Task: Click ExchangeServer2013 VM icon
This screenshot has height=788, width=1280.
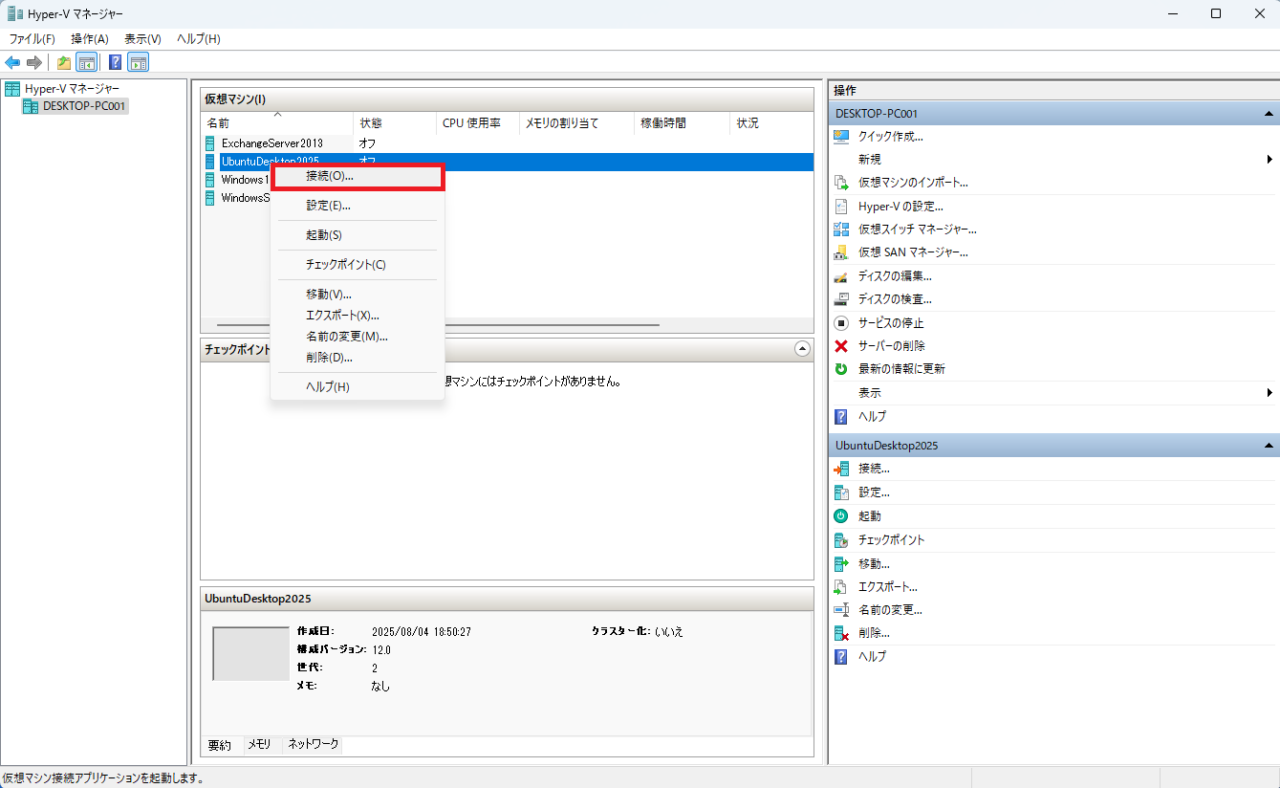Action: click(x=210, y=143)
